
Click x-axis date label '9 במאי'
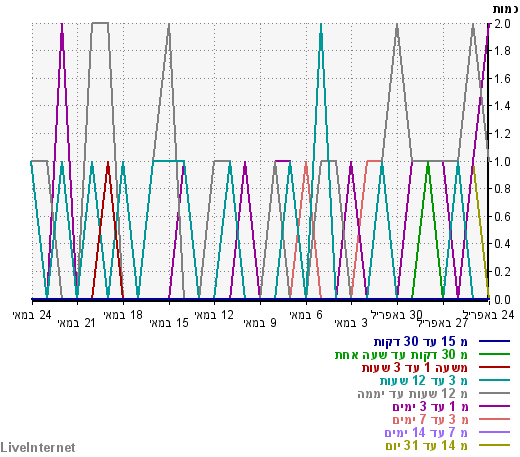pyautogui.click(x=260, y=323)
